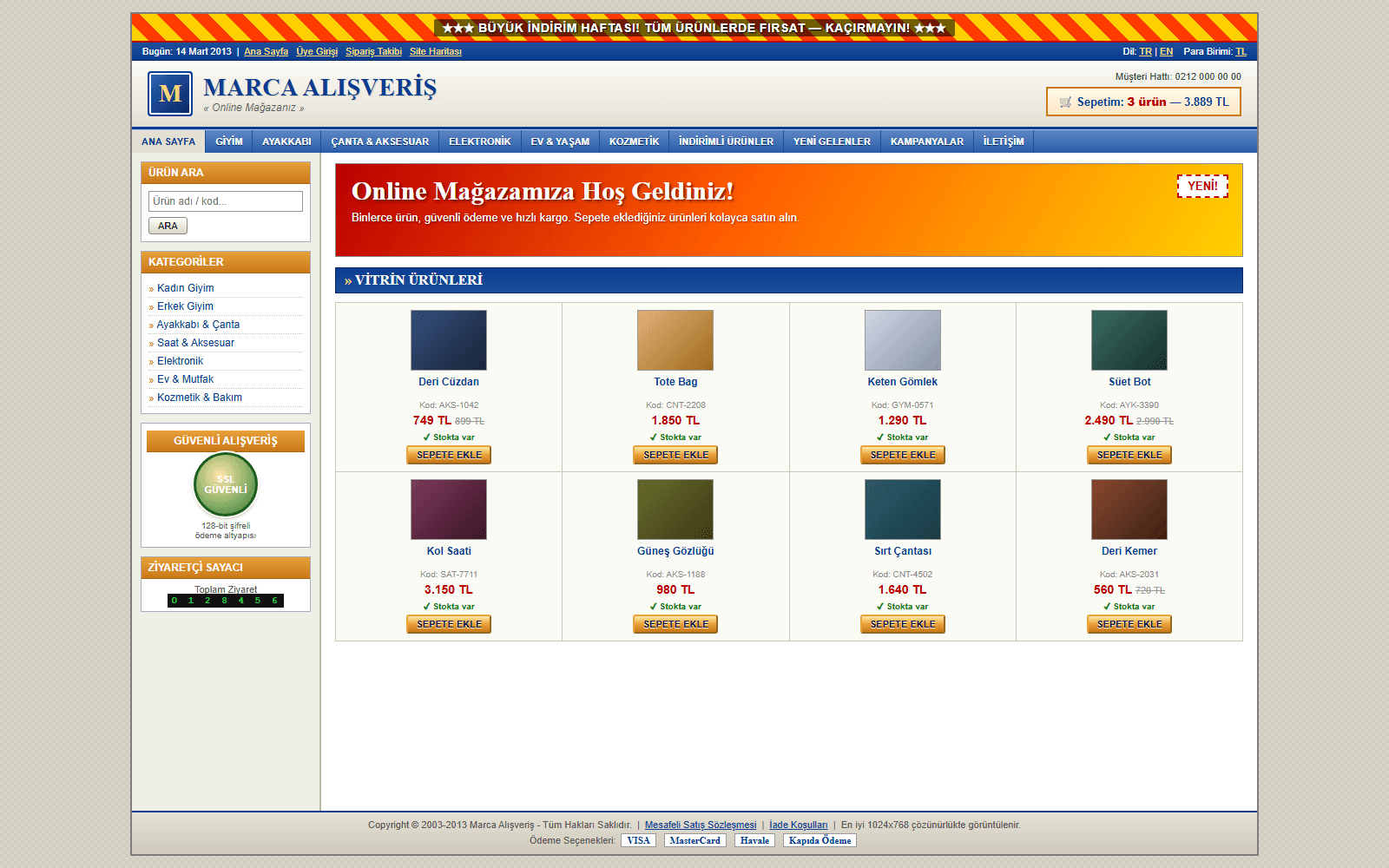This screenshot has height=868, width=1389.
Task: Add Sırt Çantası to cart
Action: click(903, 624)
